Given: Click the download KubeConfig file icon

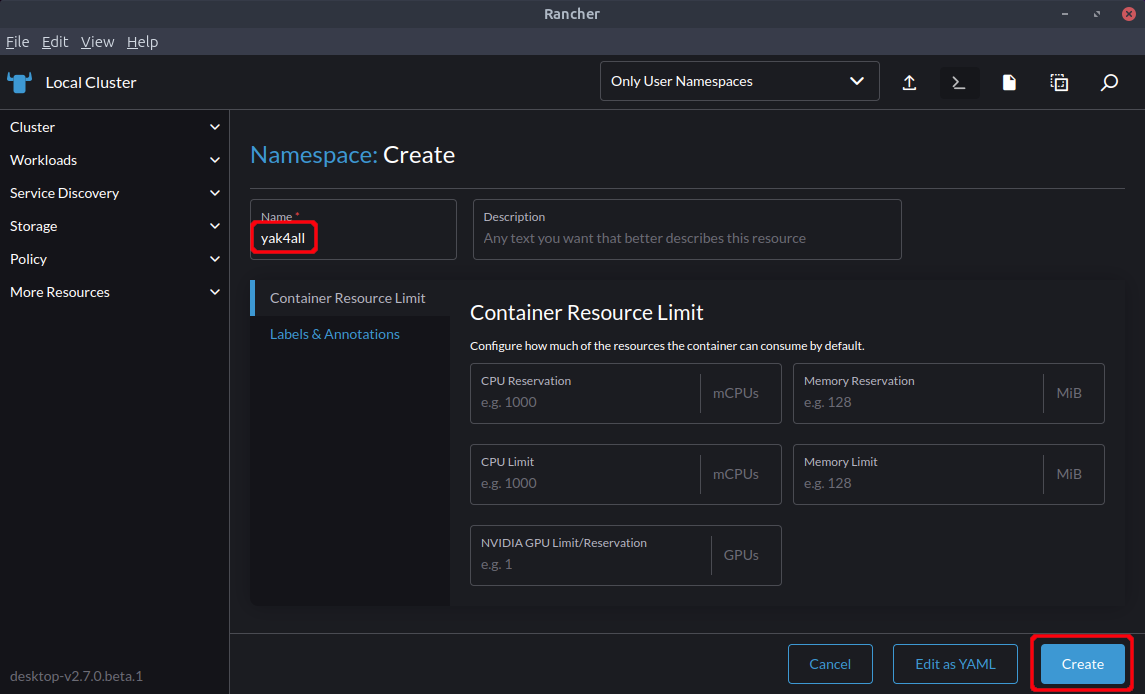Looking at the screenshot, I should [1009, 82].
